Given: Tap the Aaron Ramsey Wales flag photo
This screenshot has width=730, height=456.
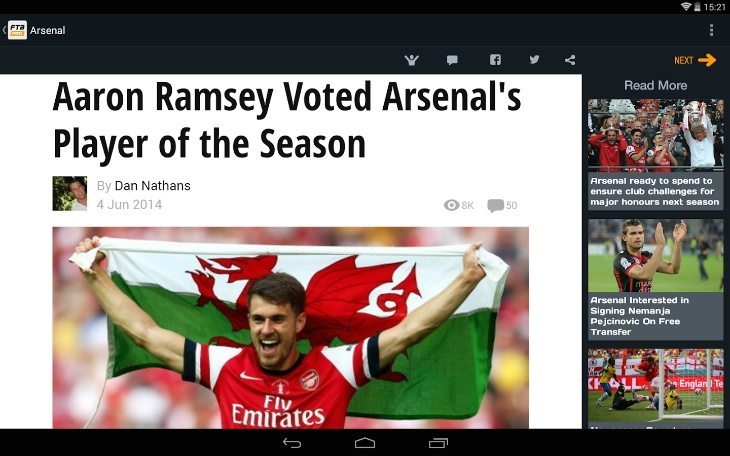Looking at the screenshot, I should click(x=291, y=328).
